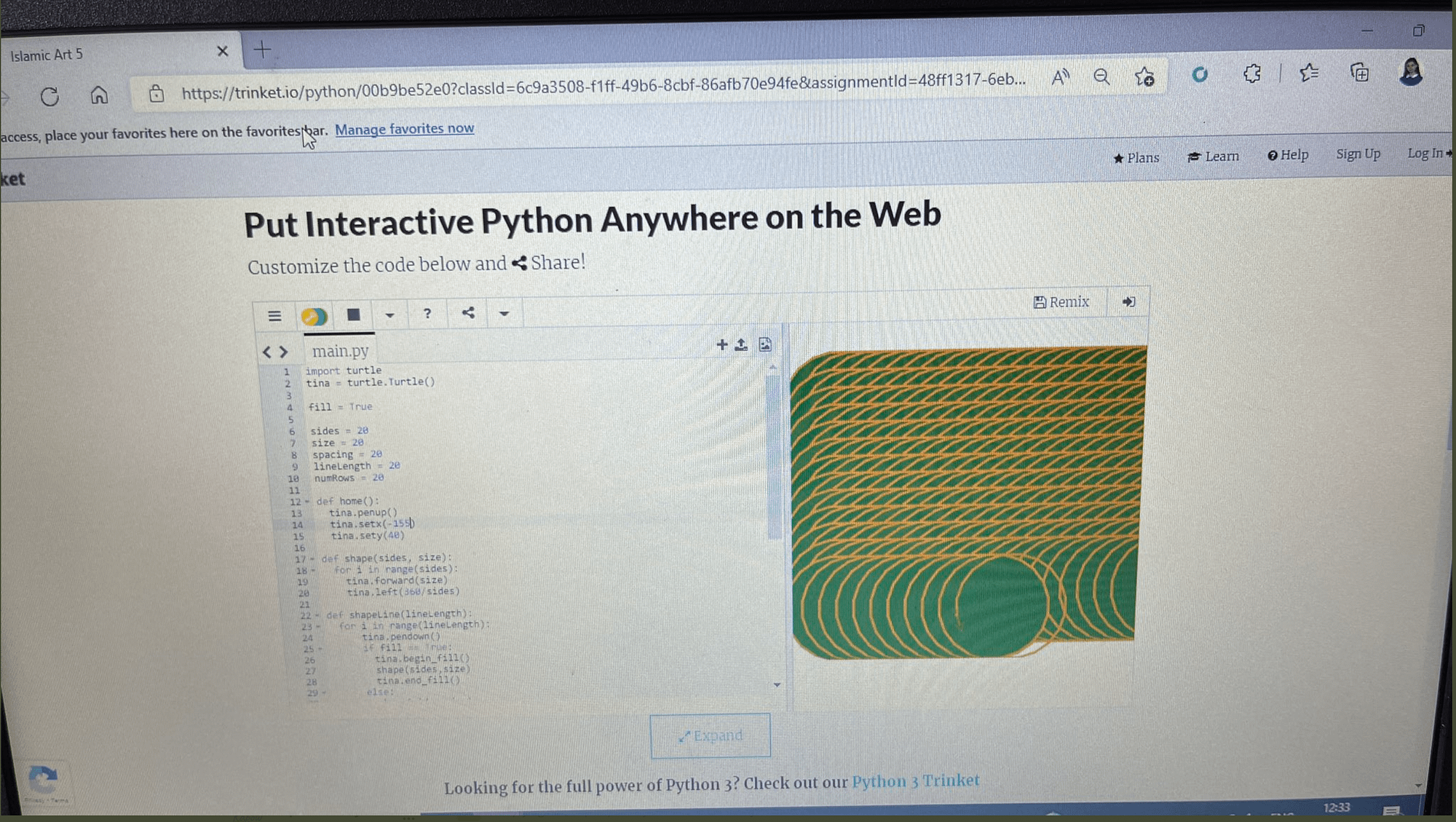Expand the dropdown beside the share icon
This screenshot has width=1456, height=822.
point(503,314)
